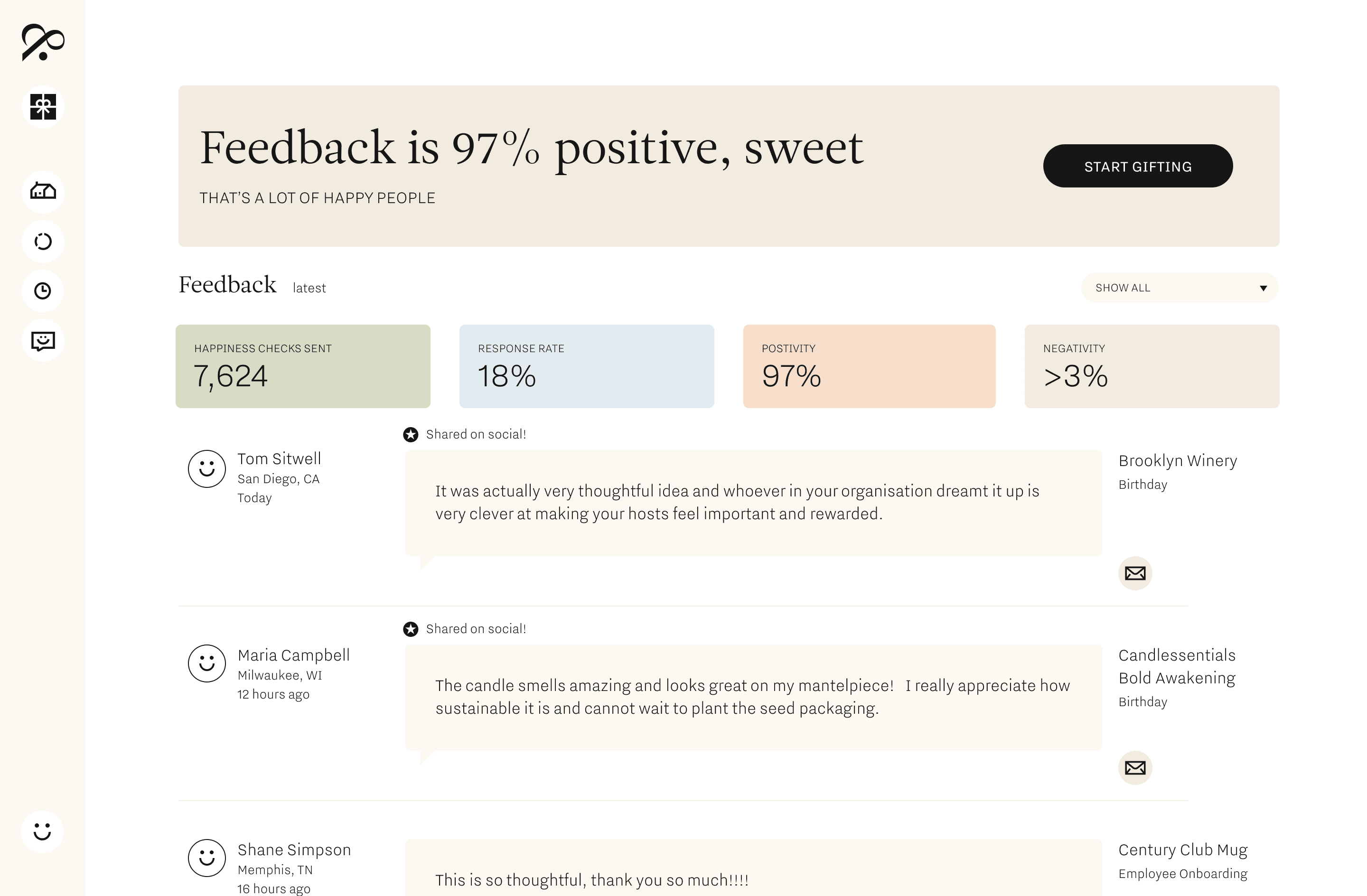Screen dimensions: 1367x896
Task: Click envelope icon for Tom Sitwell's feedback
Action: tap(1135, 573)
